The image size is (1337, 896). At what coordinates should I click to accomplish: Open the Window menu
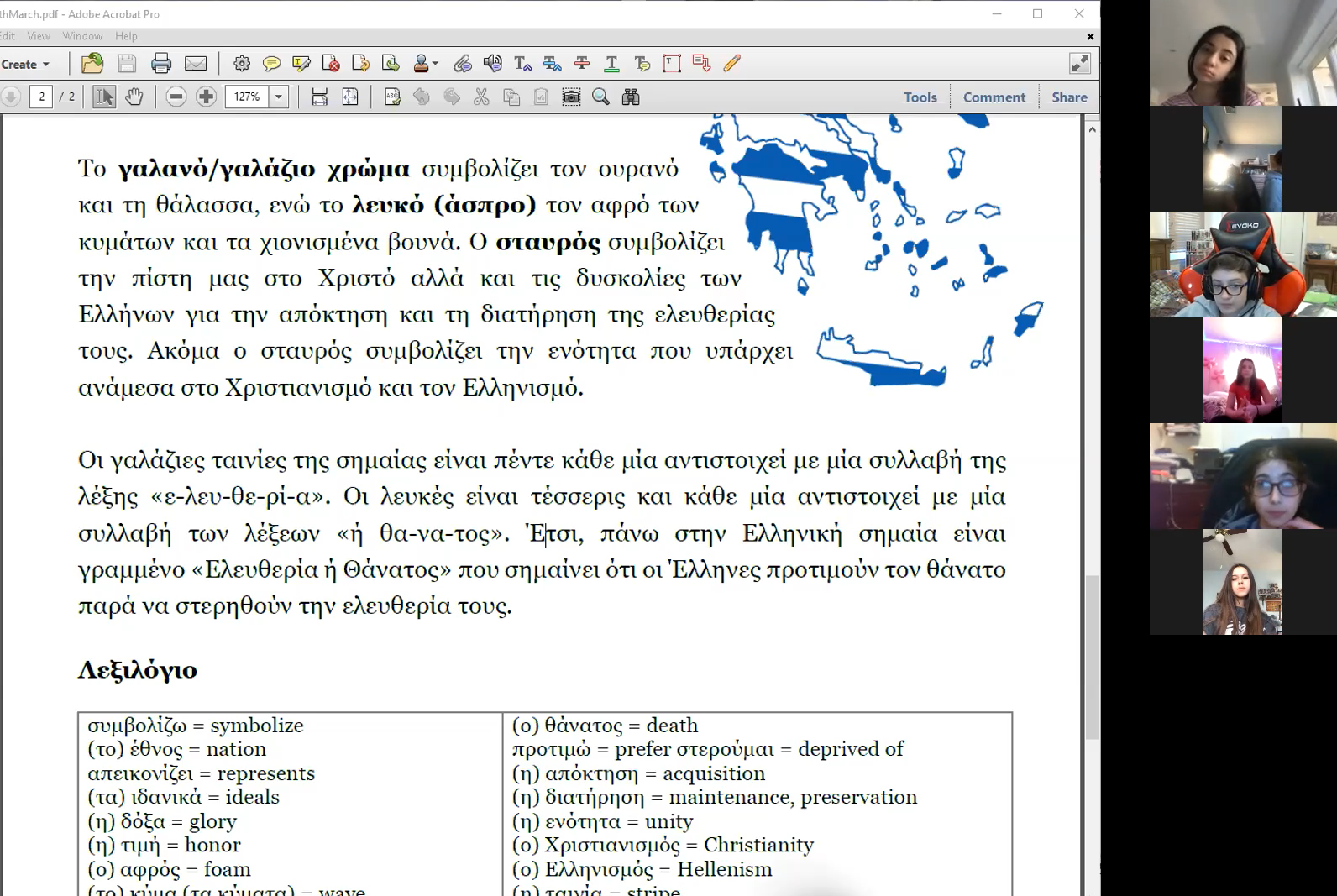pos(82,36)
